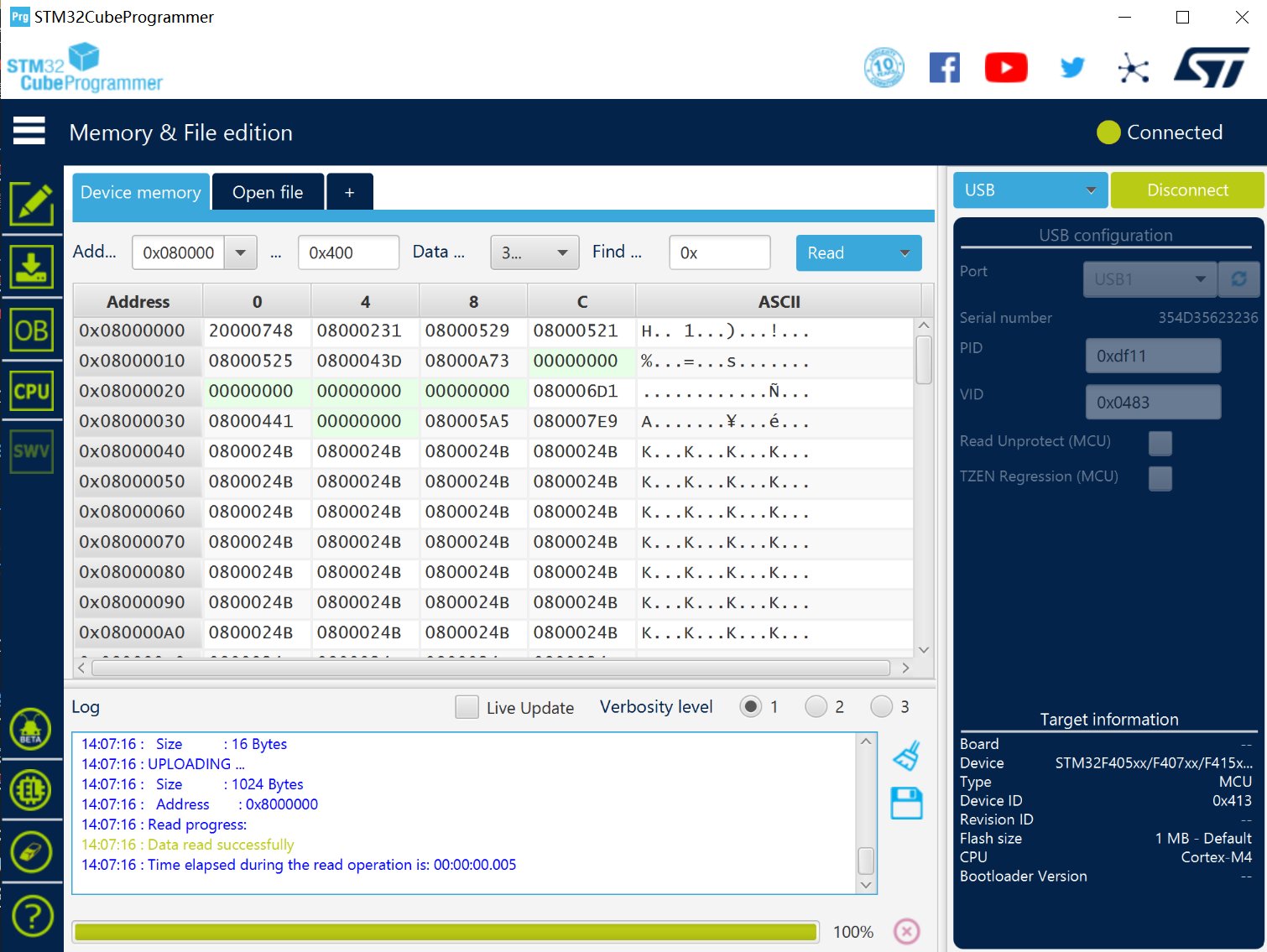Open CPU panel icon
The image size is (1267, 952).
tap(32, 391)
